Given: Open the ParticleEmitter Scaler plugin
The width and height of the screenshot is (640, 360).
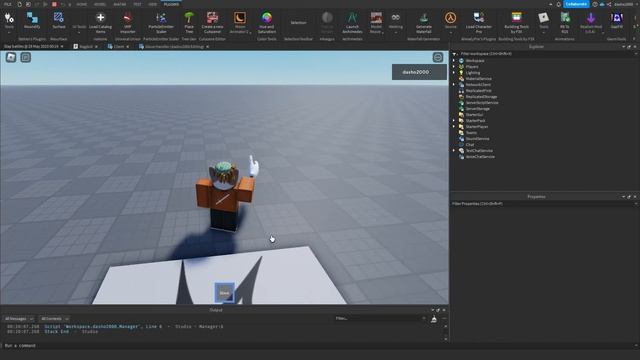Looking at the screenshot, I should [161, 22].
